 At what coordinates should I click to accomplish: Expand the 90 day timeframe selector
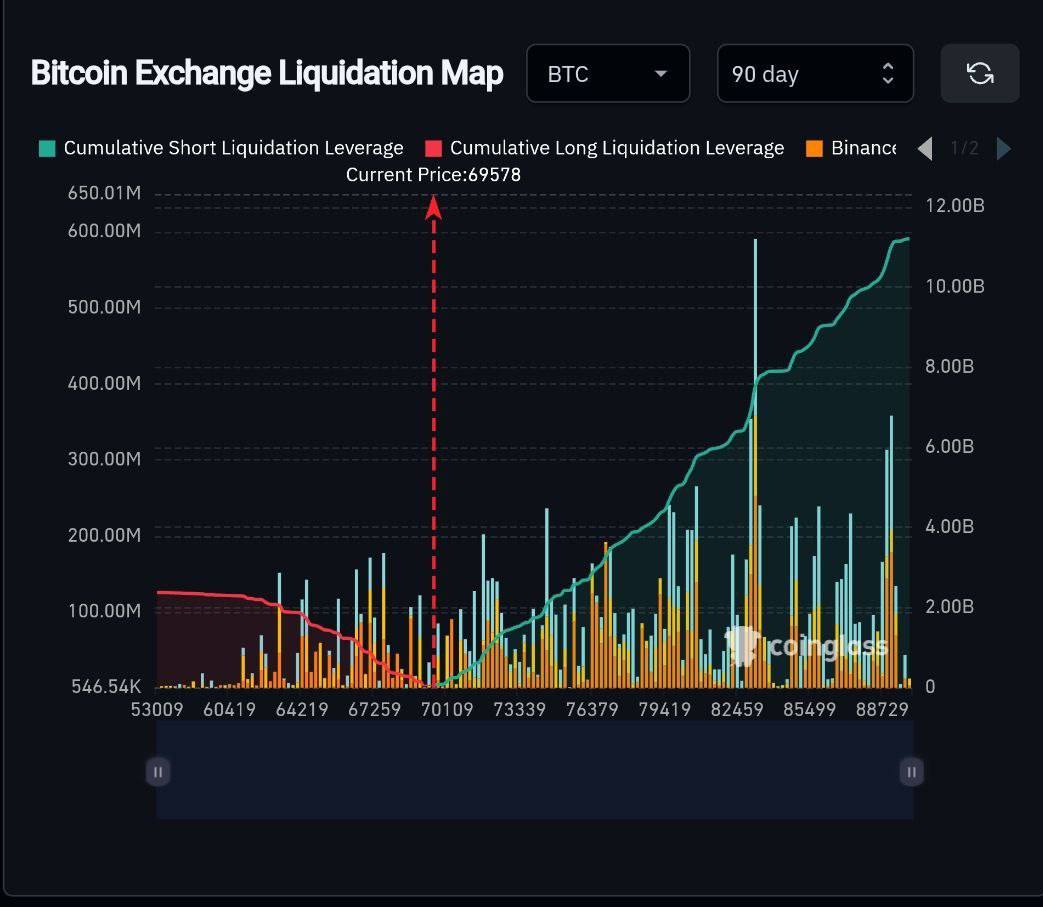[814, 74]
